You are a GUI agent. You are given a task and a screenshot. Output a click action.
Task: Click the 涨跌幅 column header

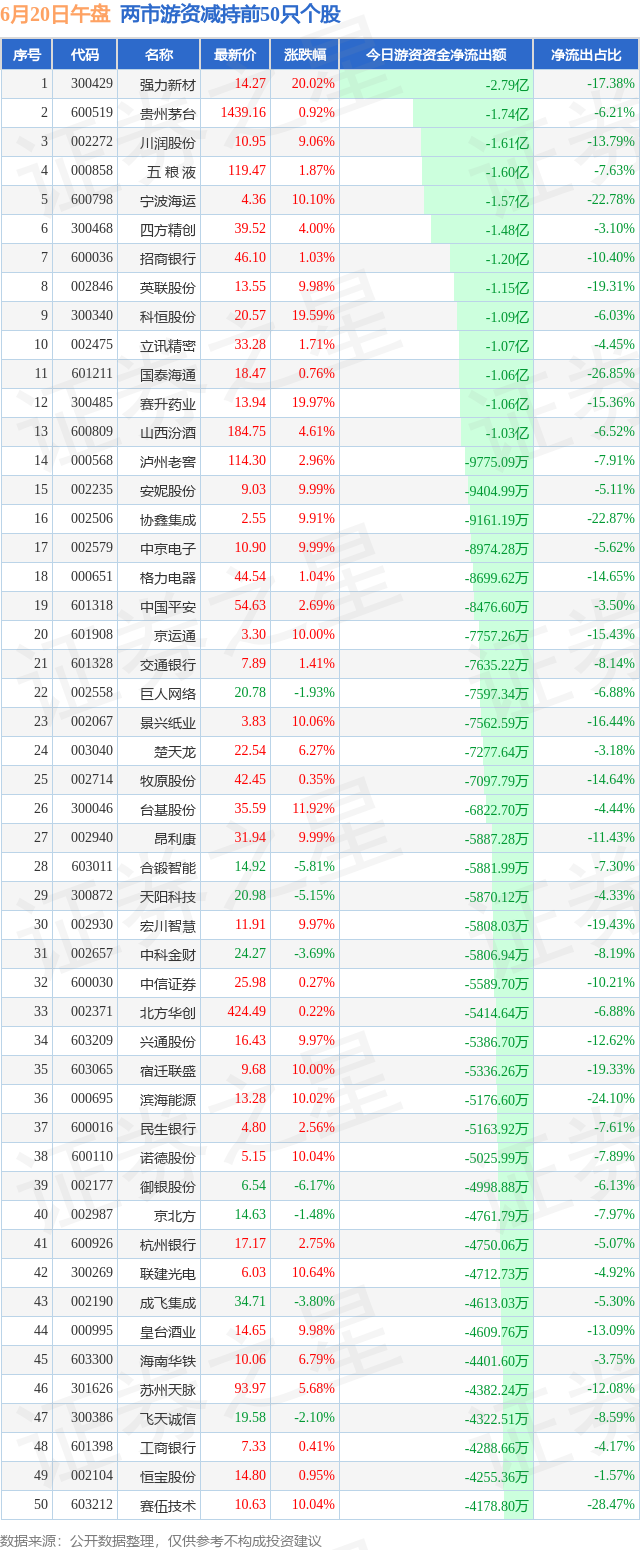304,55
